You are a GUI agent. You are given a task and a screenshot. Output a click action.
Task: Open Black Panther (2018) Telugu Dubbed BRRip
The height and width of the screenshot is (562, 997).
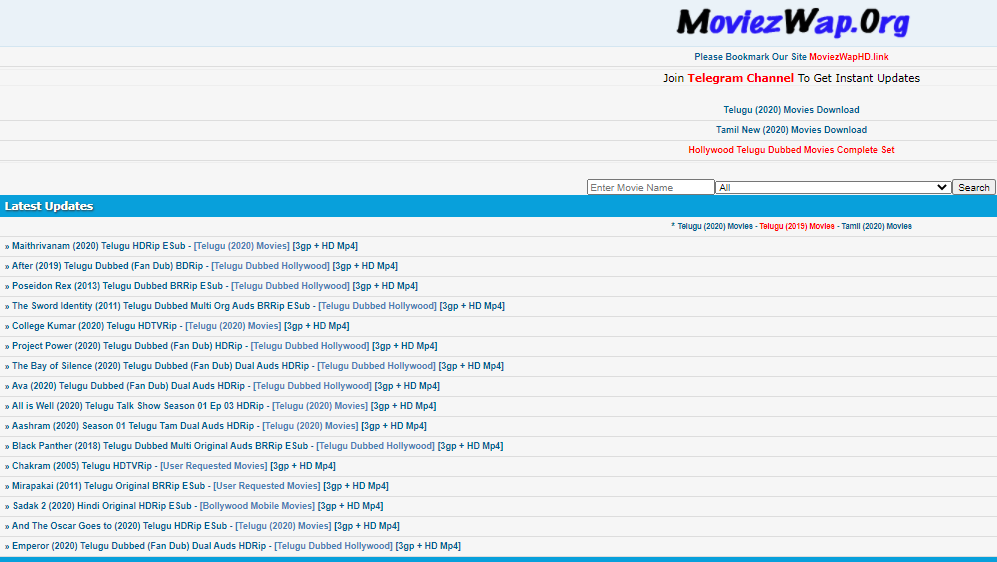pyautogui.click(x=160, y=446)
